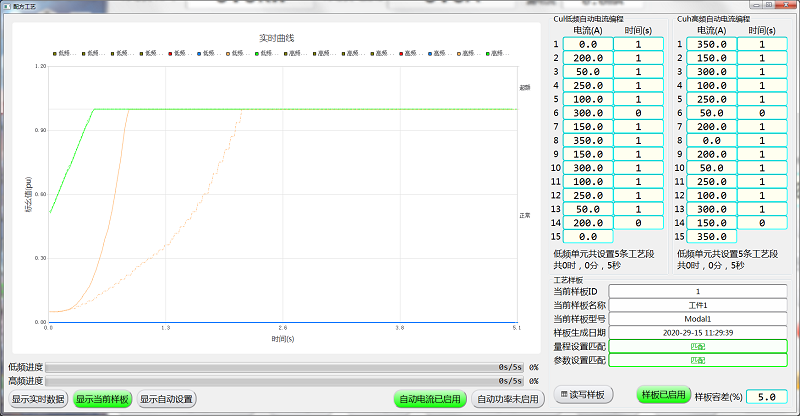Screen dimensions: 800x416
Task: Click the 低频进度 progress bar
Action: (284, 367)
